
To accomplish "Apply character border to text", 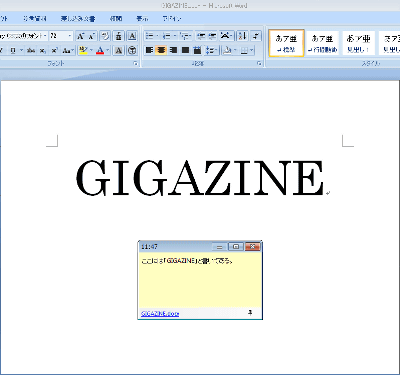I will [x=132, y=36].
